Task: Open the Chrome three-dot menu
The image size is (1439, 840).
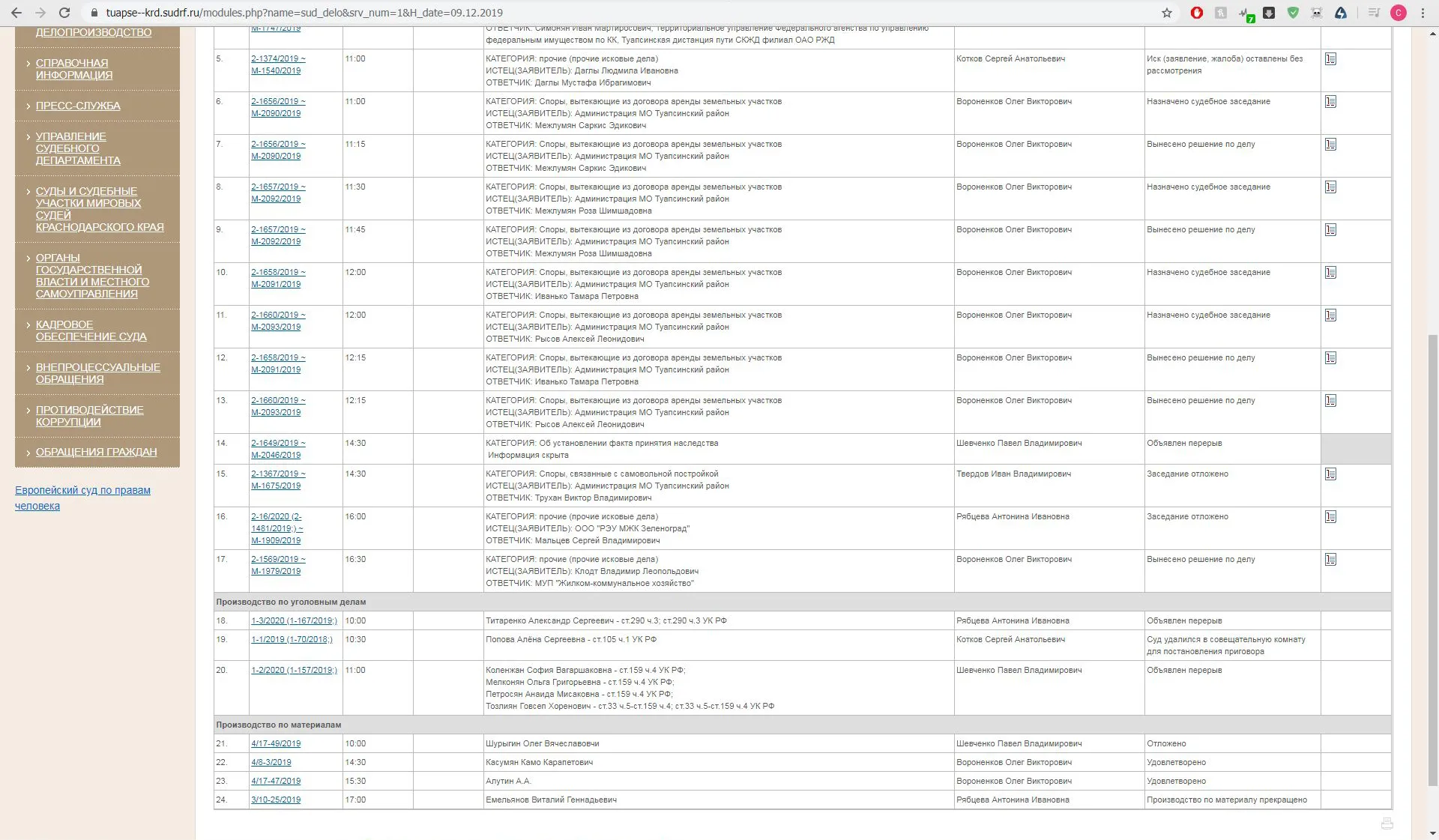Action: tap(1423, 13)
